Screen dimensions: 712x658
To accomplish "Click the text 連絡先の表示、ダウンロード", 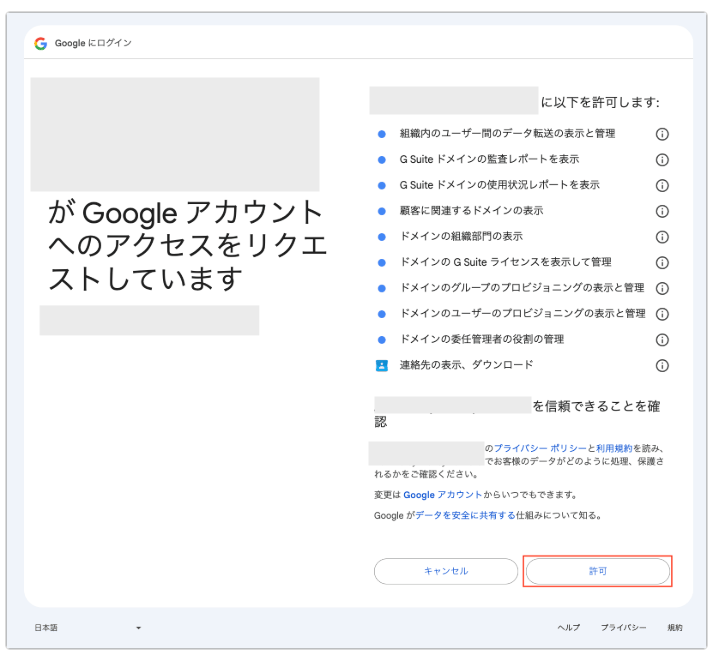I will tap(466, 365).
